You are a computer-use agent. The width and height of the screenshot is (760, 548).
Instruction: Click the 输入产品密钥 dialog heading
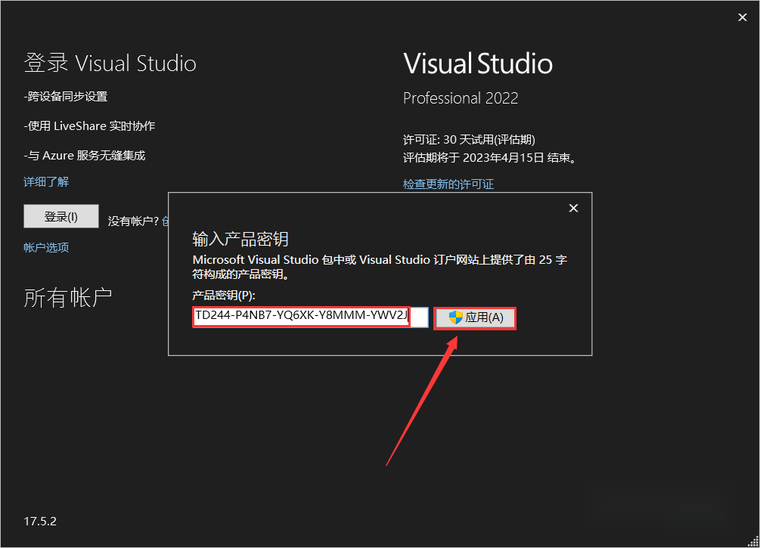tap(240, 239)
